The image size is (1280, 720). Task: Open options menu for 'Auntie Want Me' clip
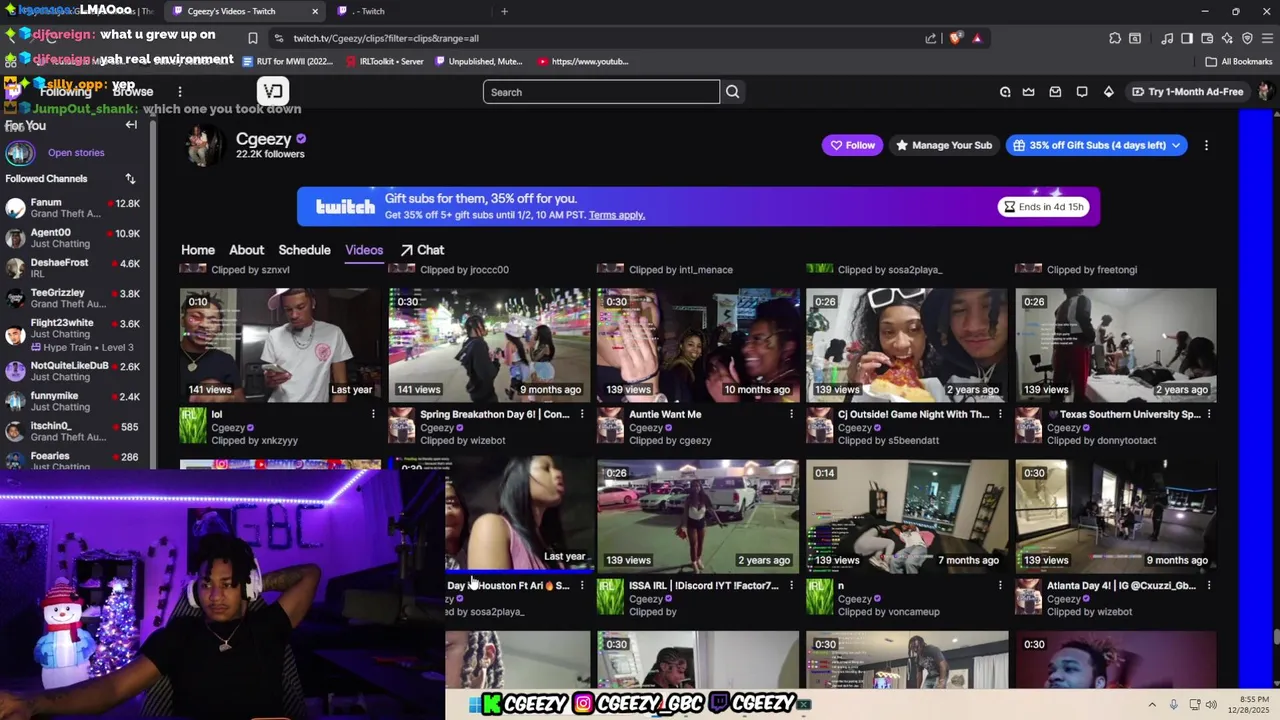coord(791,414)
